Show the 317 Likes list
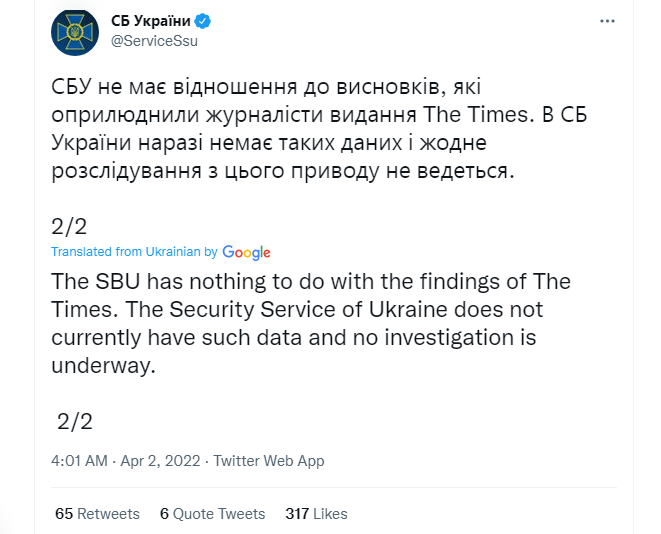The width and height of the screenshot is (661, 534). tap(316, 513)
